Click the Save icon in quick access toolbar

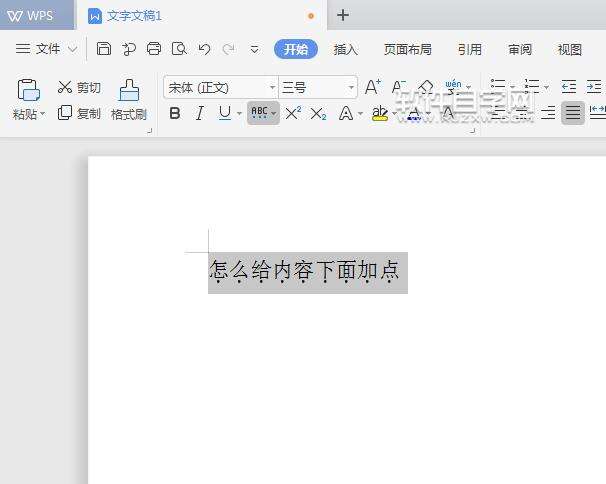(x=104, y=49)
